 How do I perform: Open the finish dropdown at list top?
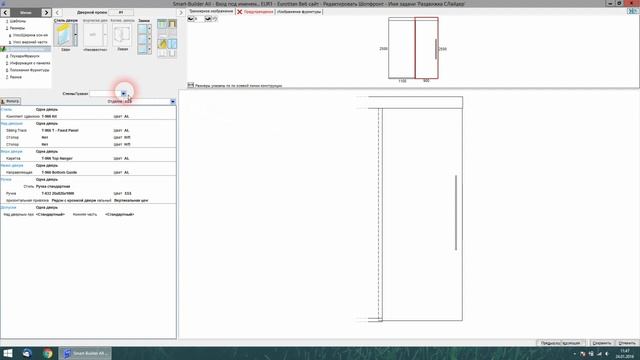[x=173, y=101]
